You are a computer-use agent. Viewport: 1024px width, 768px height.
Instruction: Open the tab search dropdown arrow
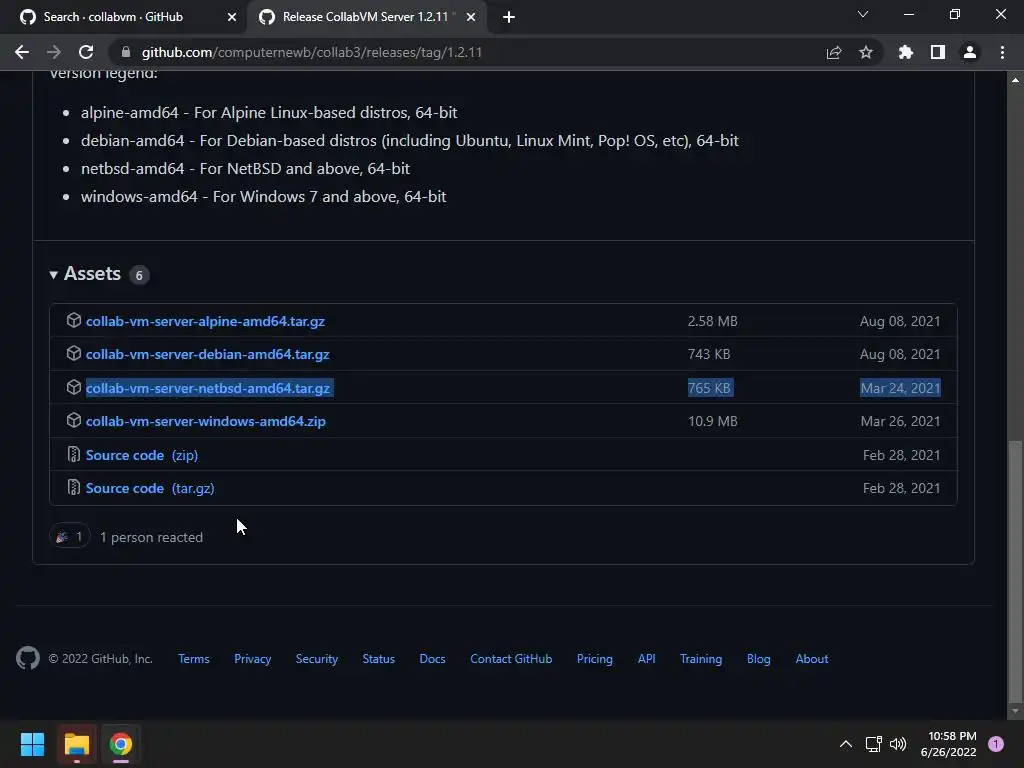coord(863,14)
